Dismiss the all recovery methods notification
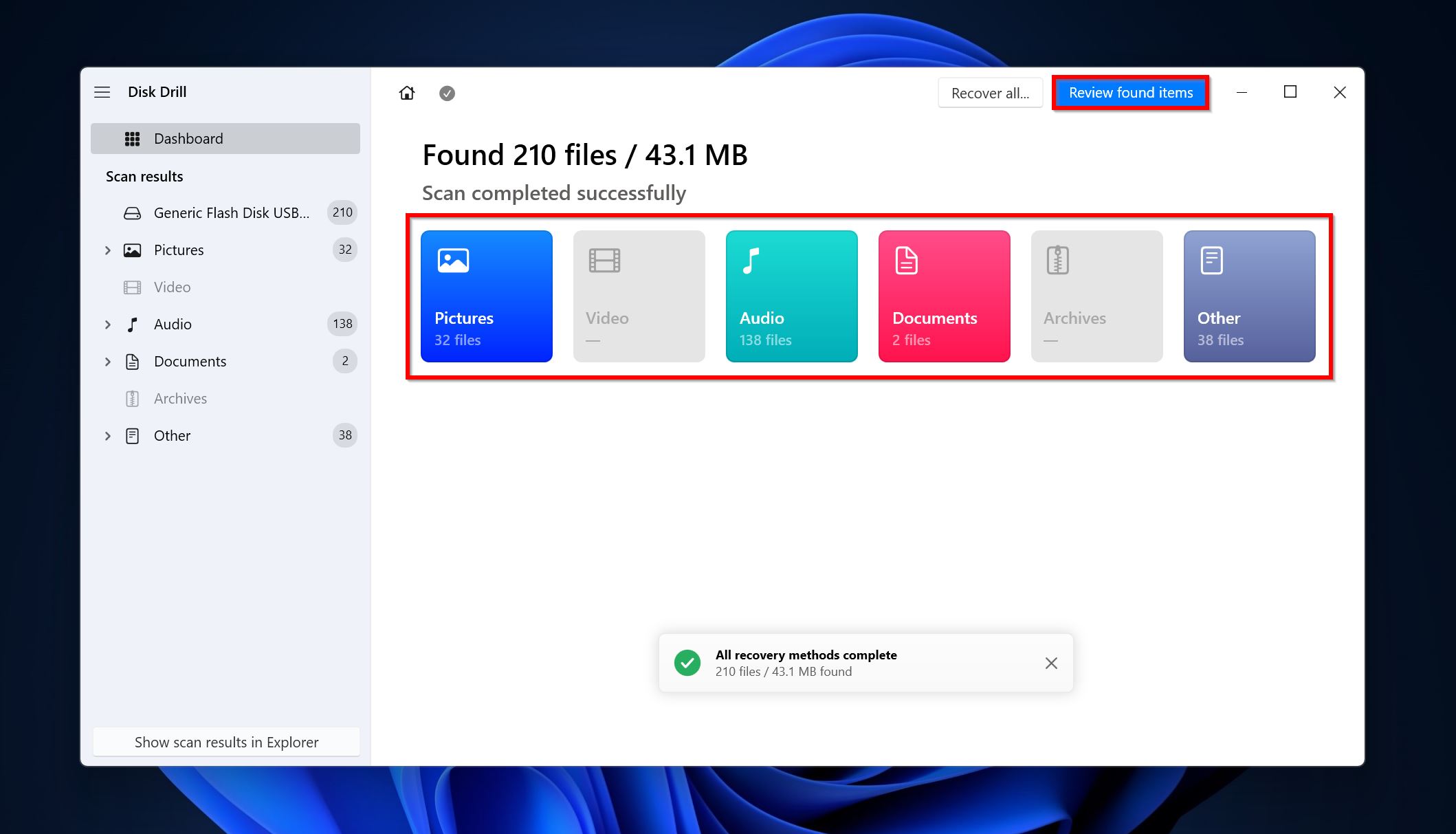 click(1051, 663)
